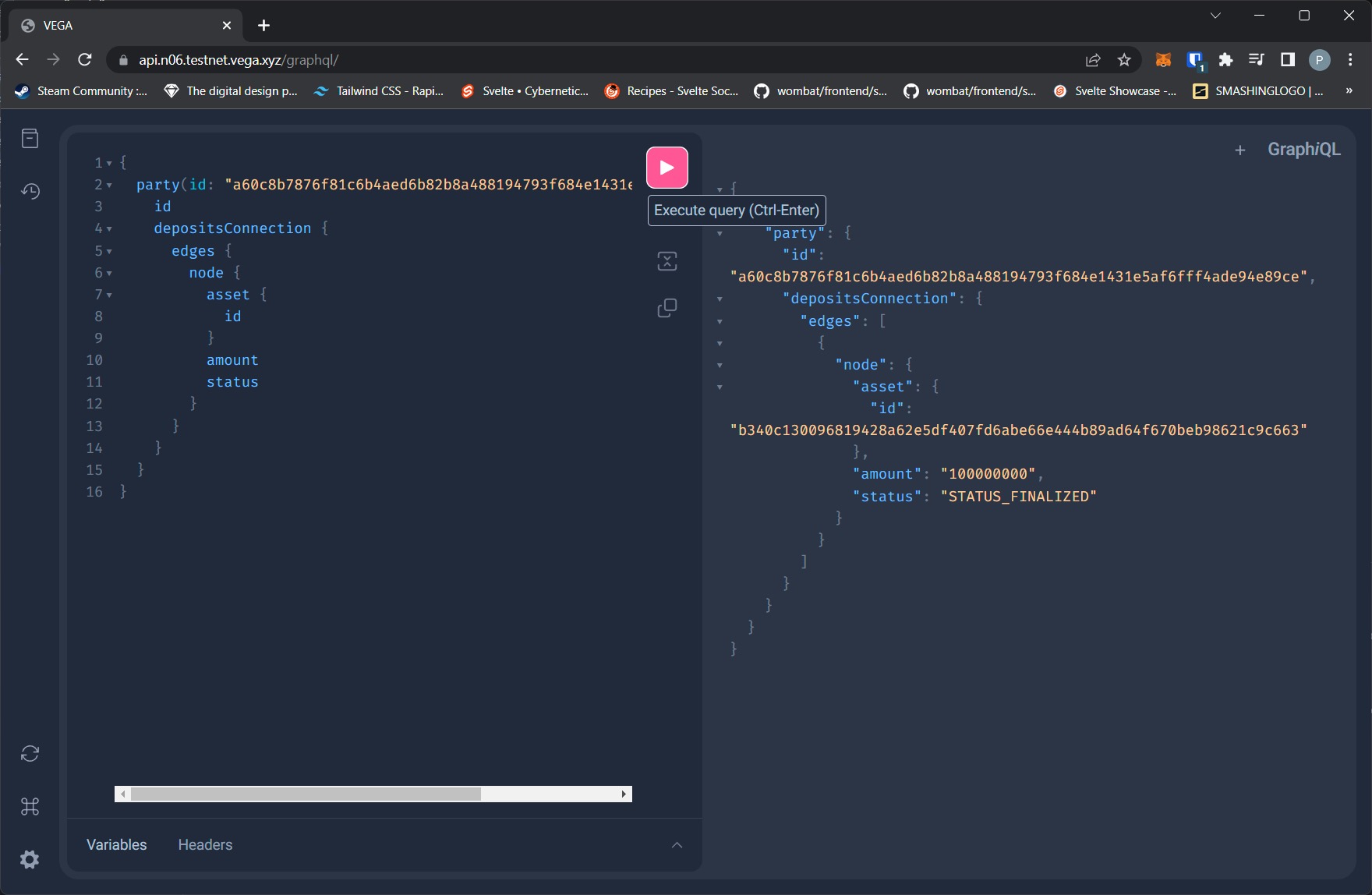Add a new query tab with plus button
Viewport: 1372px width, 895px height.
1240,150
